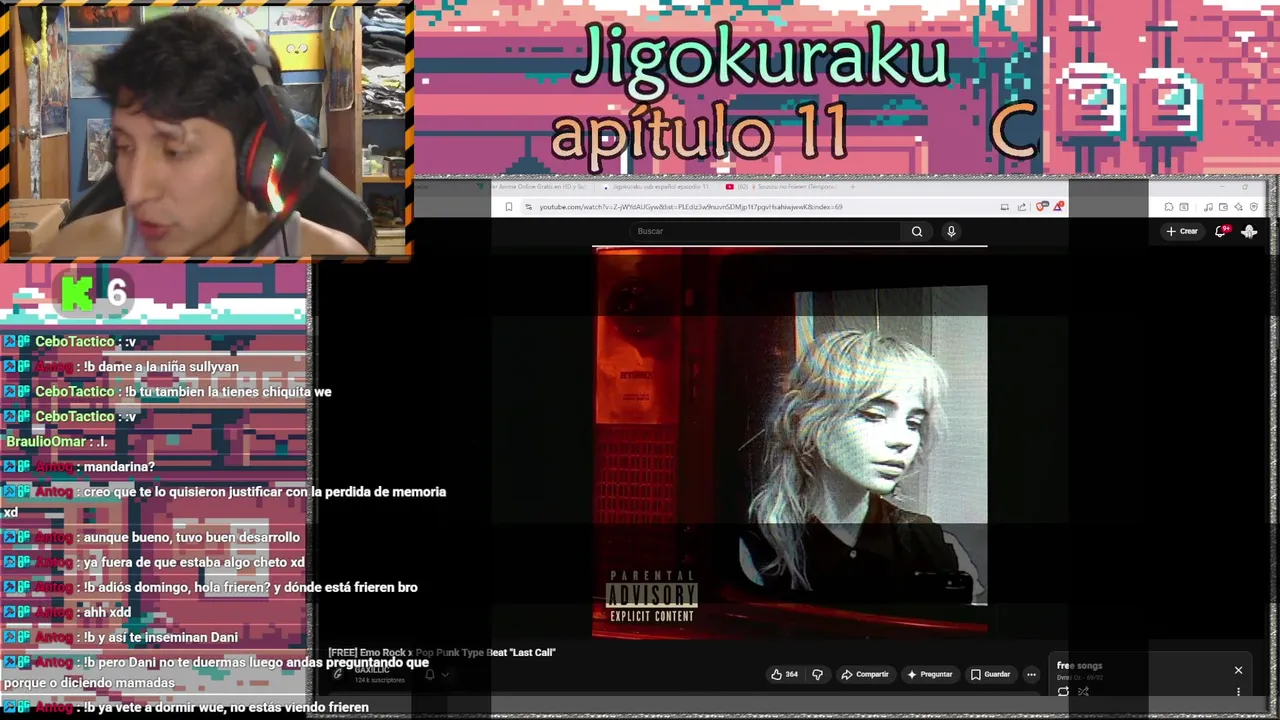The image size is (1280, 720).
Task: Open playlist vertical three-dot menu
Action: tap(1238, 691)
